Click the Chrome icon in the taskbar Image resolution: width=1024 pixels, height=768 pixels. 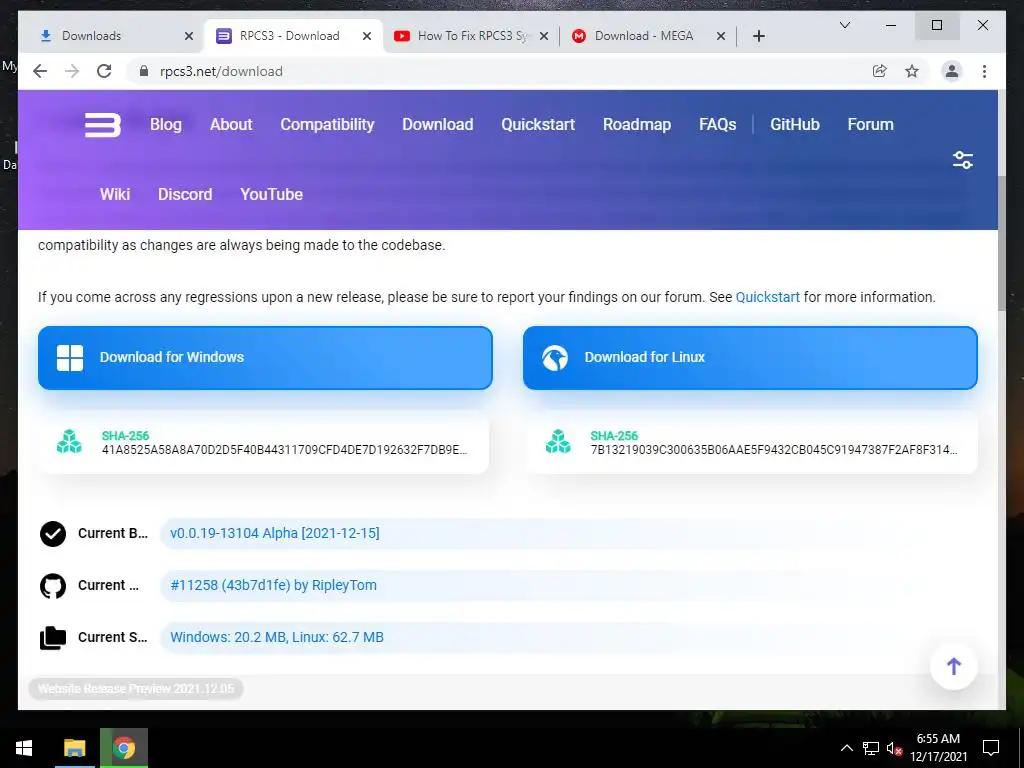click(123, 748)
